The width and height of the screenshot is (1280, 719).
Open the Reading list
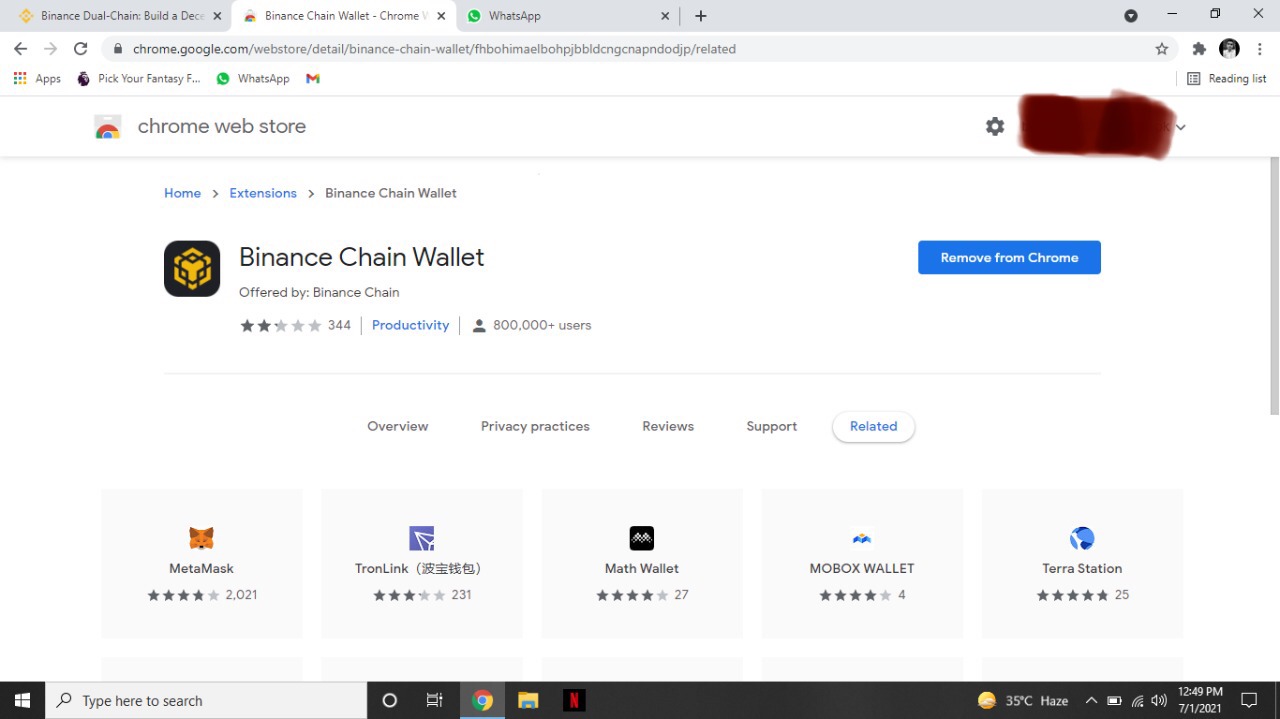point(1226,78)
